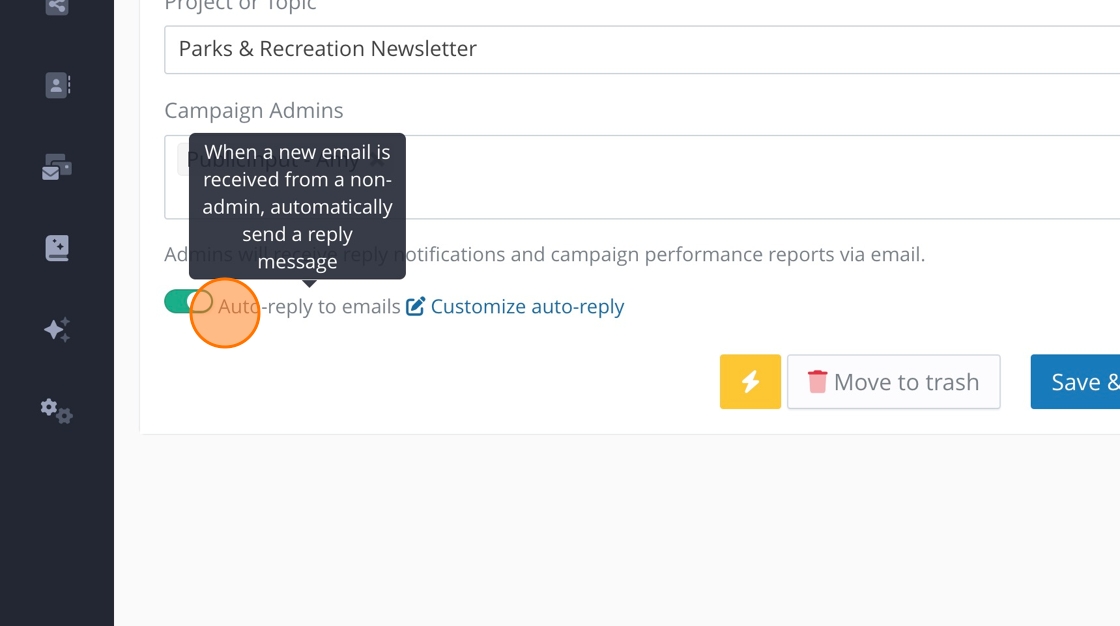Click the share icon in the sidebar
The width and height of the screenshot is (1120, 626).
[57, 6]
